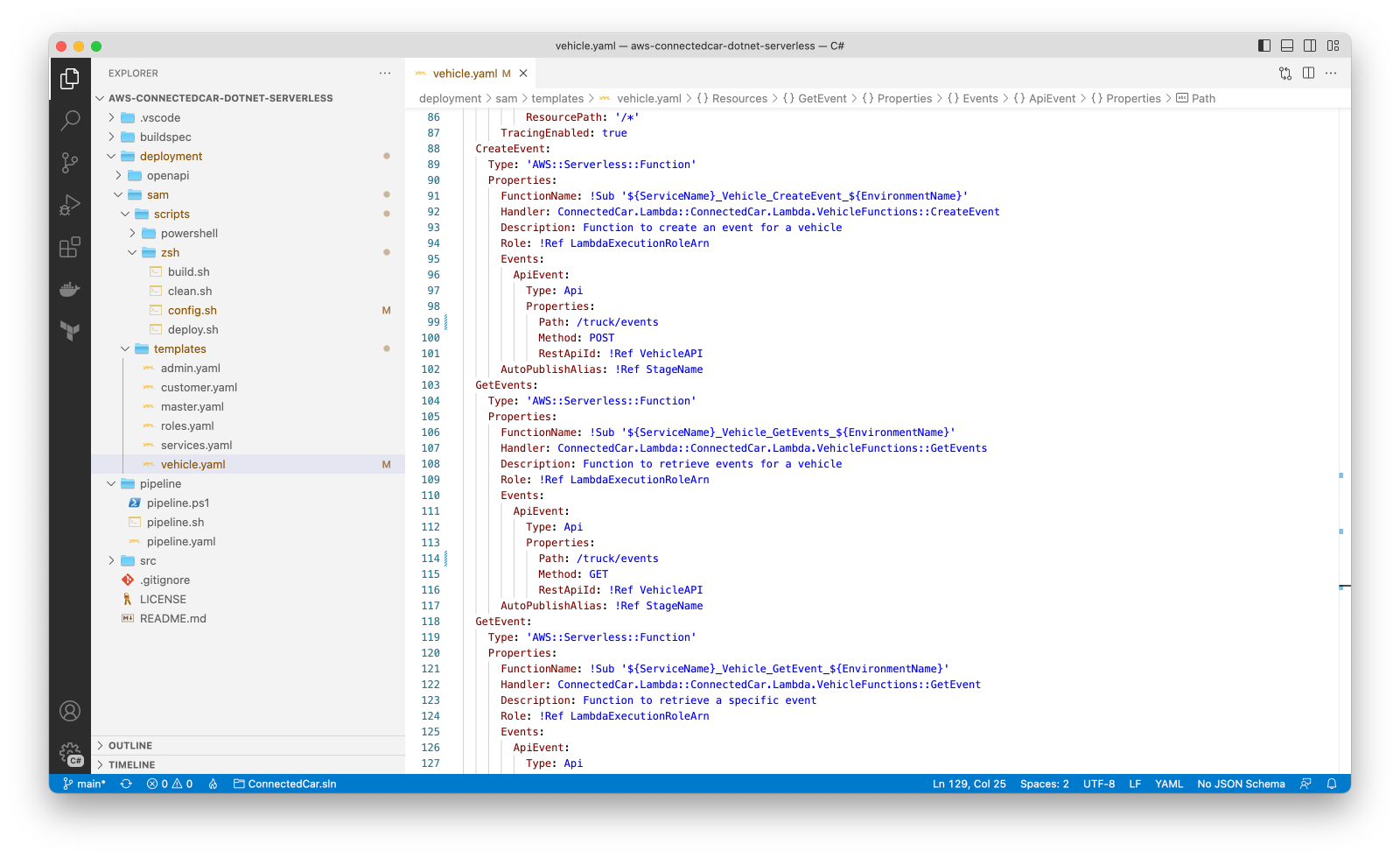Click the Ln 129, Col 25 indicator
The height and width of the screenshot is (858, 1400).
click(969, 784)
